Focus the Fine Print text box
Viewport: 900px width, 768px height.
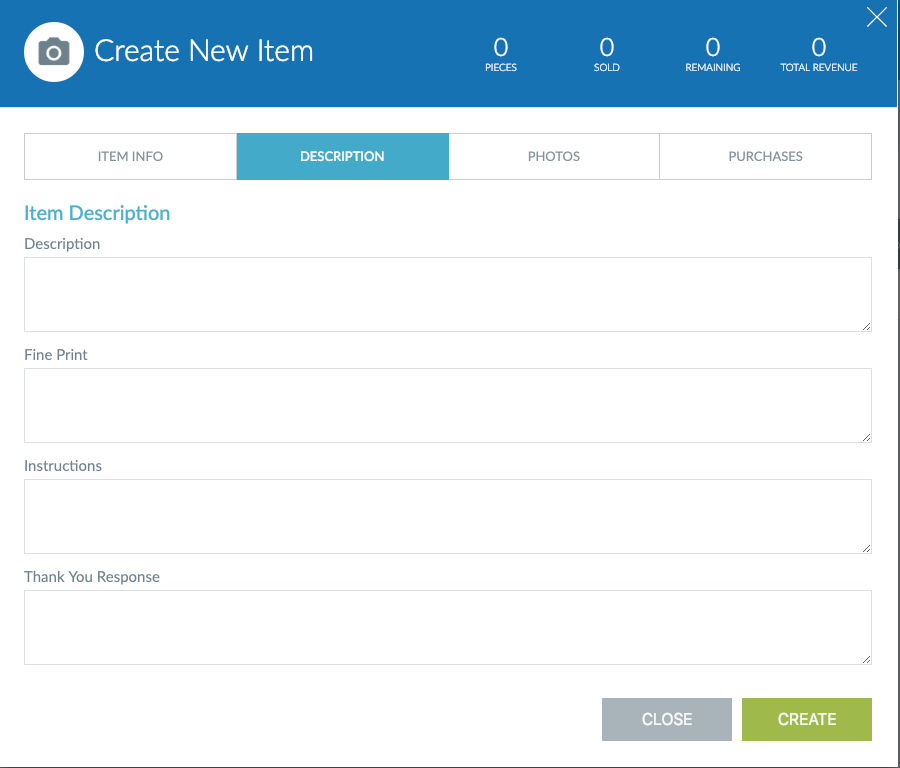(x=447, y=405)
